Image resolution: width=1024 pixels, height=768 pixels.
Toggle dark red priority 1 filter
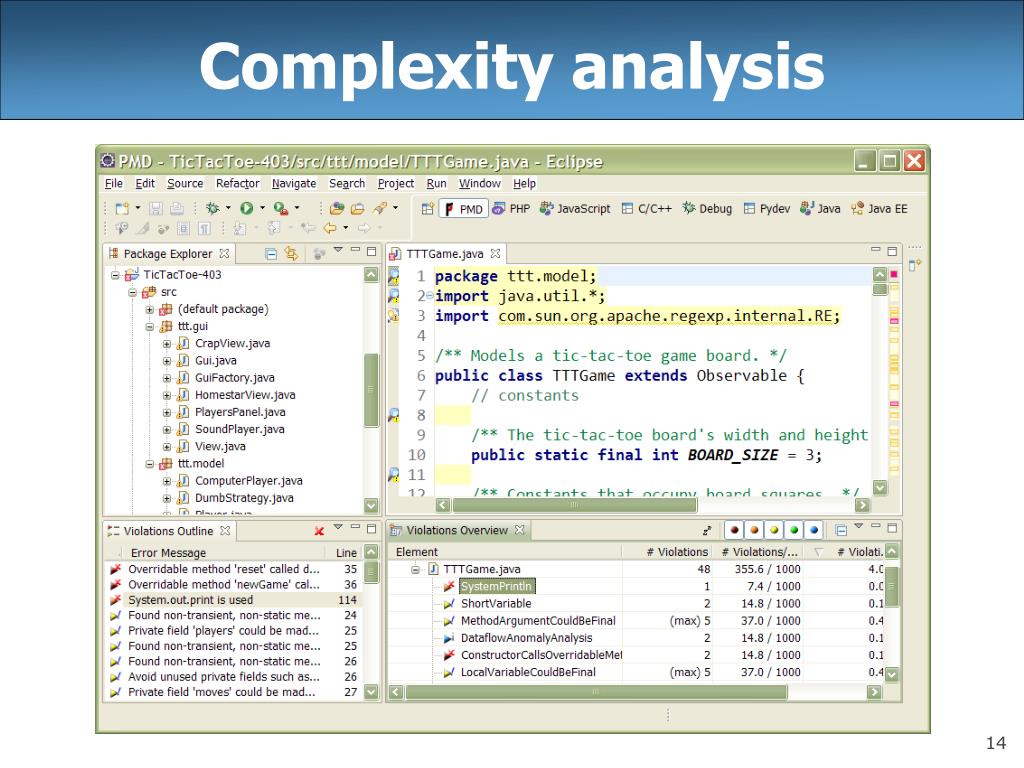click(x=734, y=530)
